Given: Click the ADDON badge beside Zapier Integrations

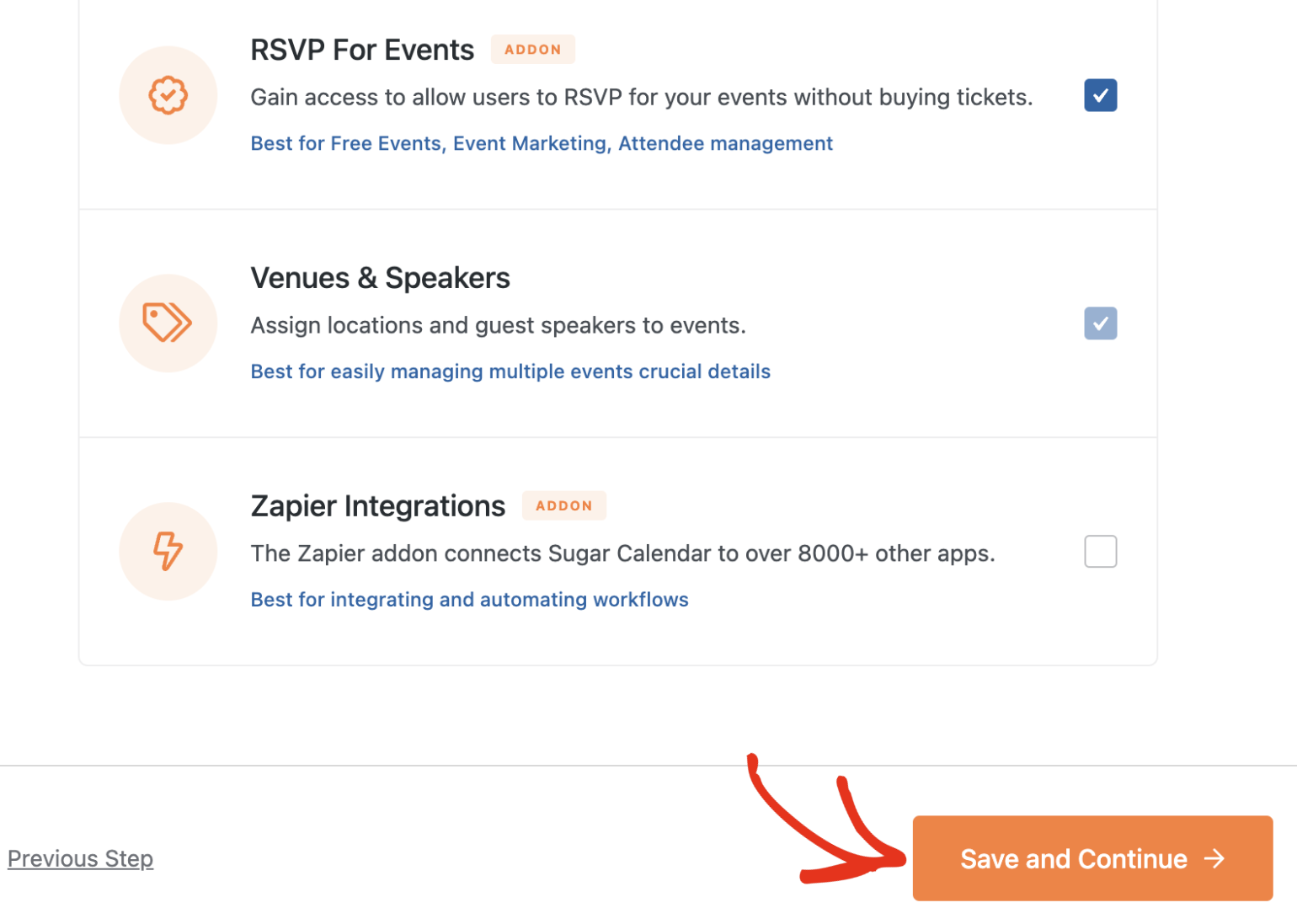Looking at the screenshot, I should click(x=564, y=505).
